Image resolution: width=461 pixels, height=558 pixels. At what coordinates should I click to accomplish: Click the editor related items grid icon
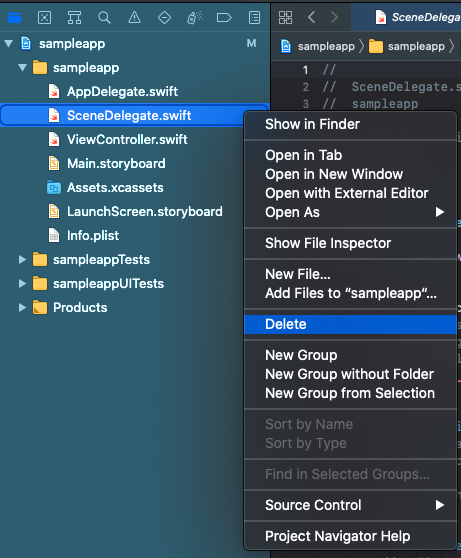click(x=285, y=17)
